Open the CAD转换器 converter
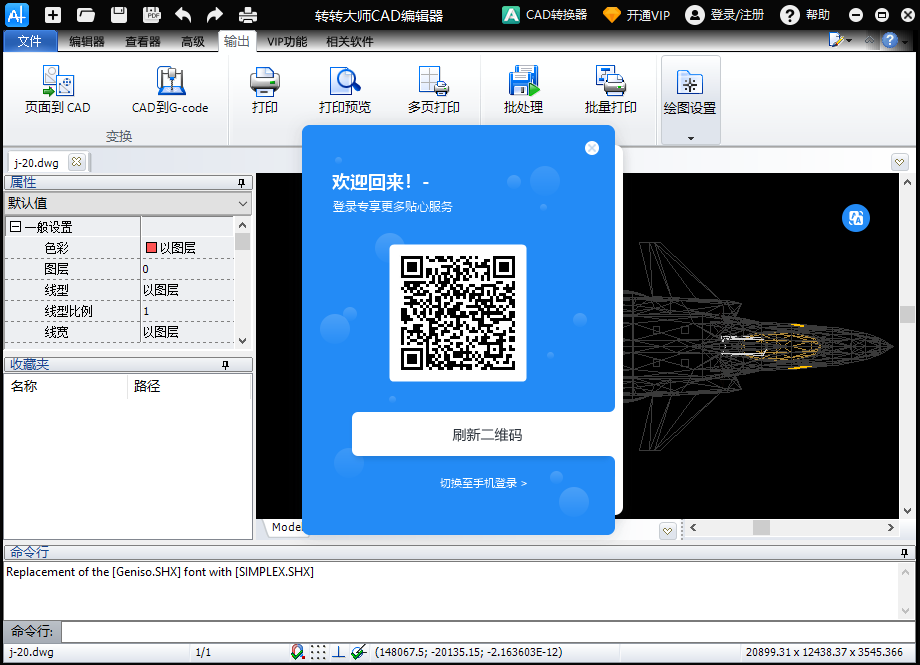The height and width of the screenshot is (665, 920). [x=545, y=15]
